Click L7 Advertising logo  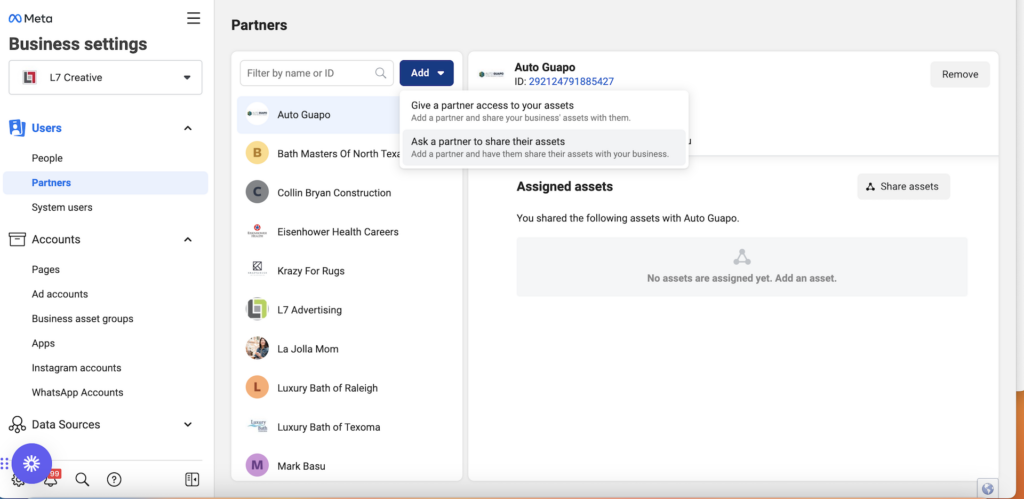click(x=257, y=310)
